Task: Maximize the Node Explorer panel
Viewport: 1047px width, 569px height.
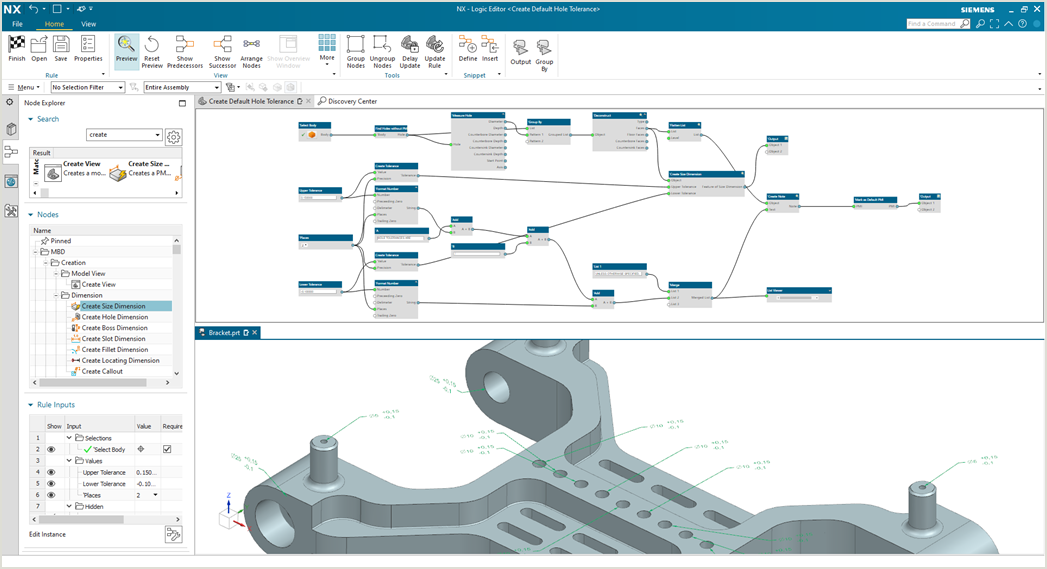Action: [182, 103]
